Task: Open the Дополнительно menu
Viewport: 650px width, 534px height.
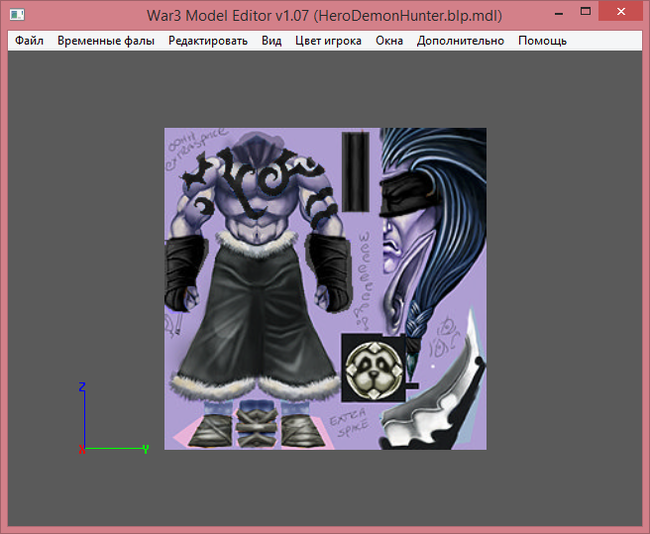Action: pyautogui.click(x=461, y=41)
